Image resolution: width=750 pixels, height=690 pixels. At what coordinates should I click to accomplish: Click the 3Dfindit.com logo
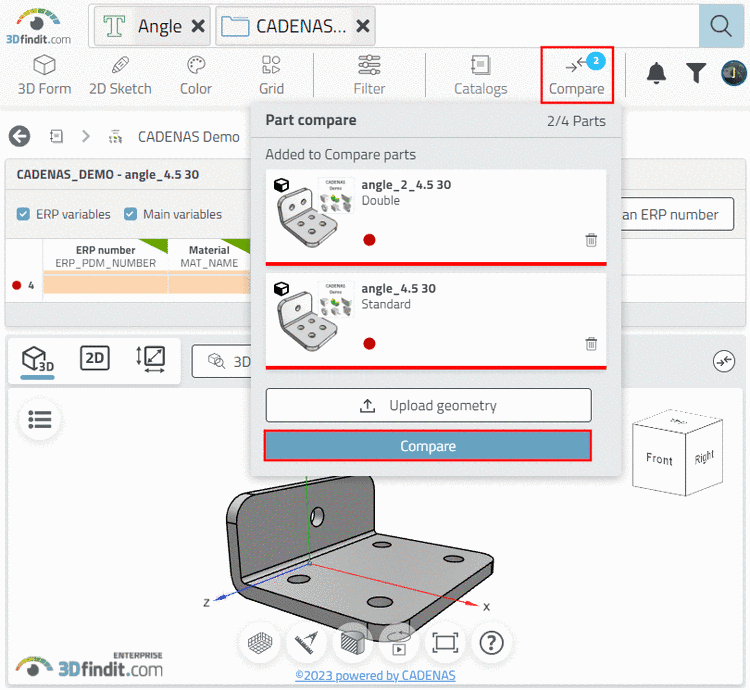(38, 26)
